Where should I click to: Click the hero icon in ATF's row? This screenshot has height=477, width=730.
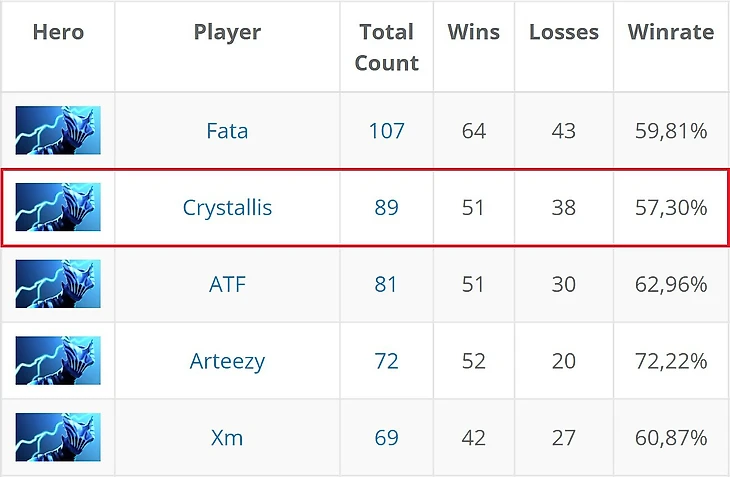point(58,284)
